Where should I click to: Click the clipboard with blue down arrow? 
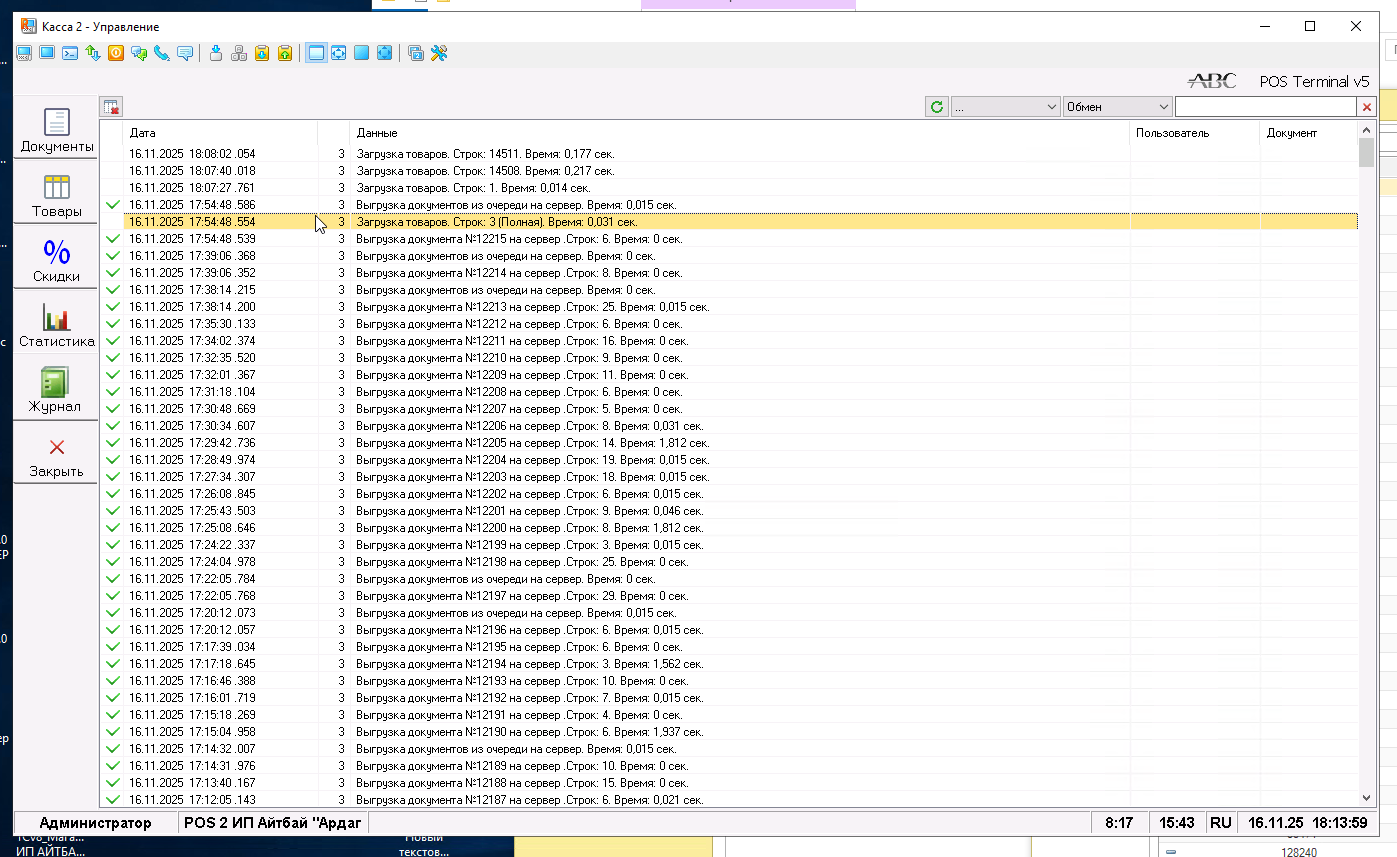[x=262, y=54]
